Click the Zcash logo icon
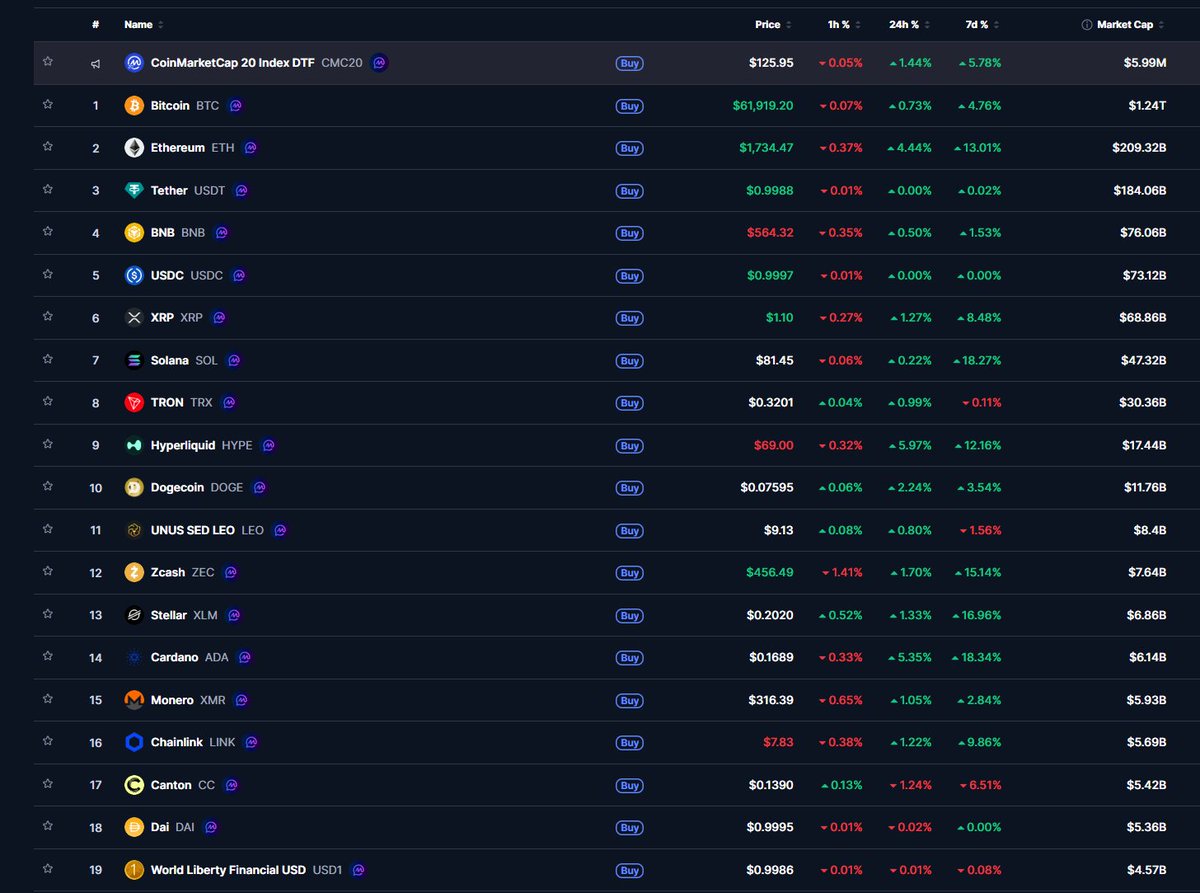 (x=134, y=573)
